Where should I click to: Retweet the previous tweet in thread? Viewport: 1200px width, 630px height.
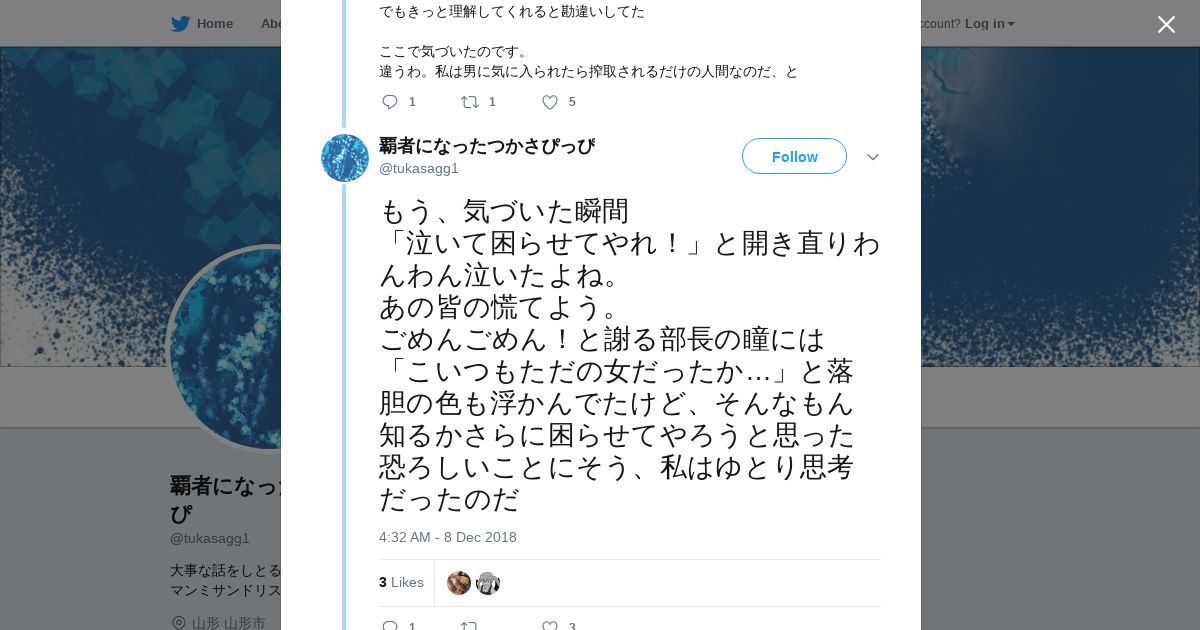pos(469,102)
